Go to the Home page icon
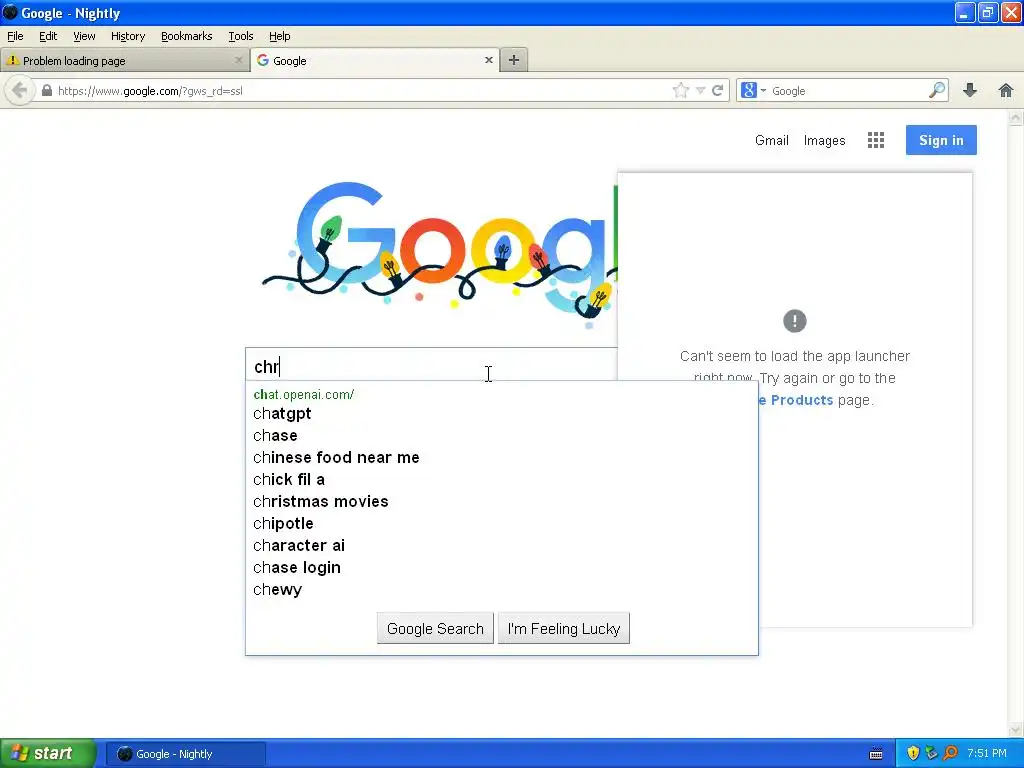Screen dimensions: 1024x768 click(x=1006, y=90)
